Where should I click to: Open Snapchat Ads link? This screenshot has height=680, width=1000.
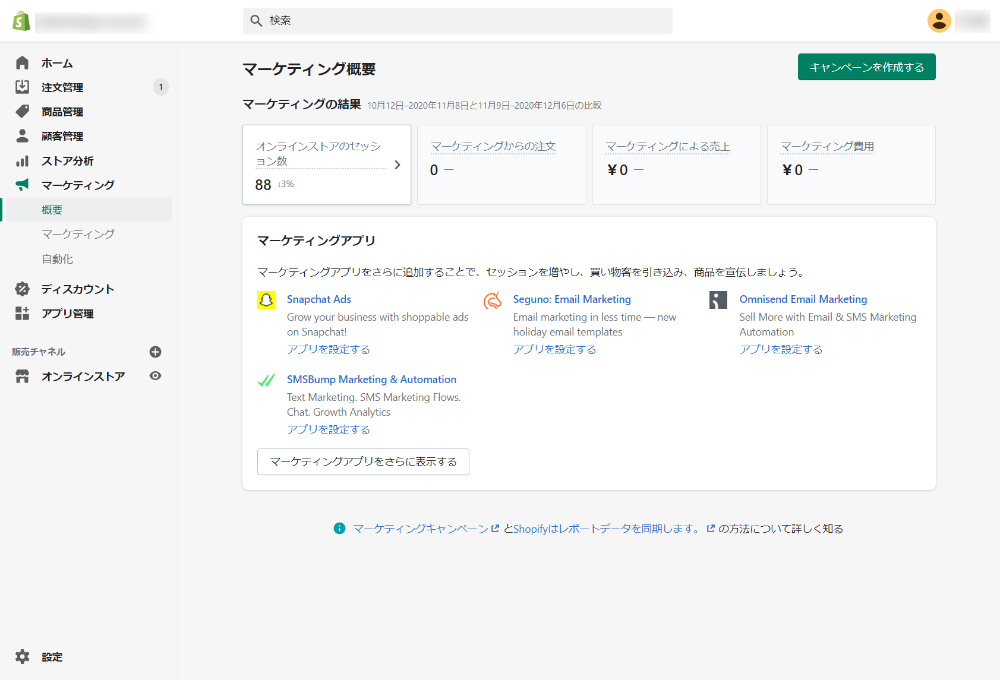[319, 299]
